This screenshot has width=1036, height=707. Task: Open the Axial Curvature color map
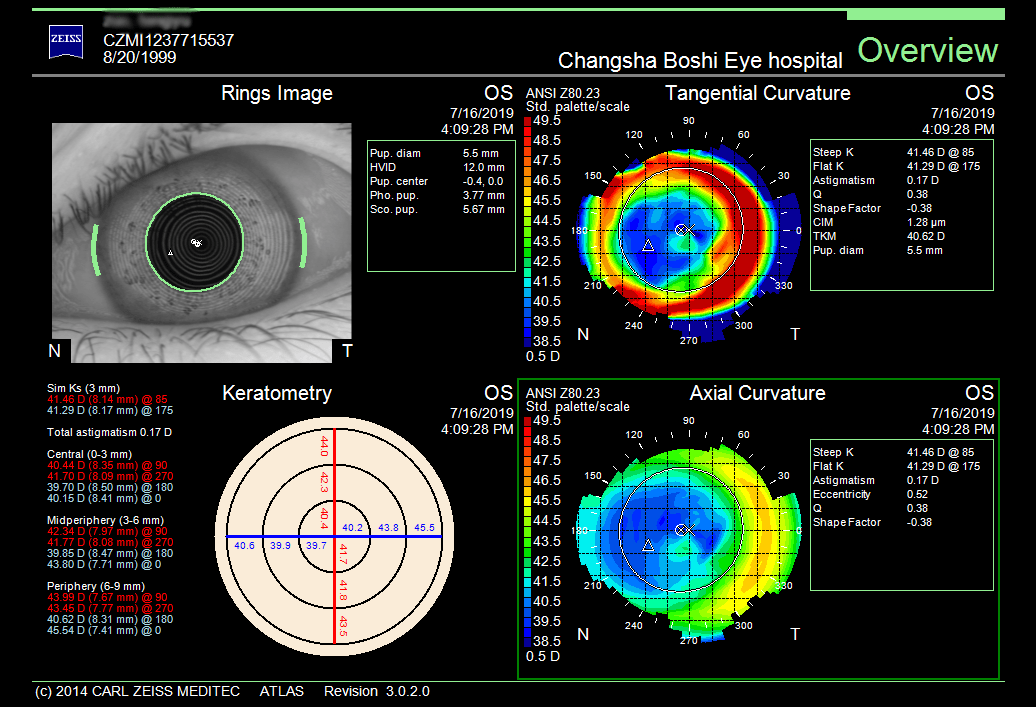(688, 542)
